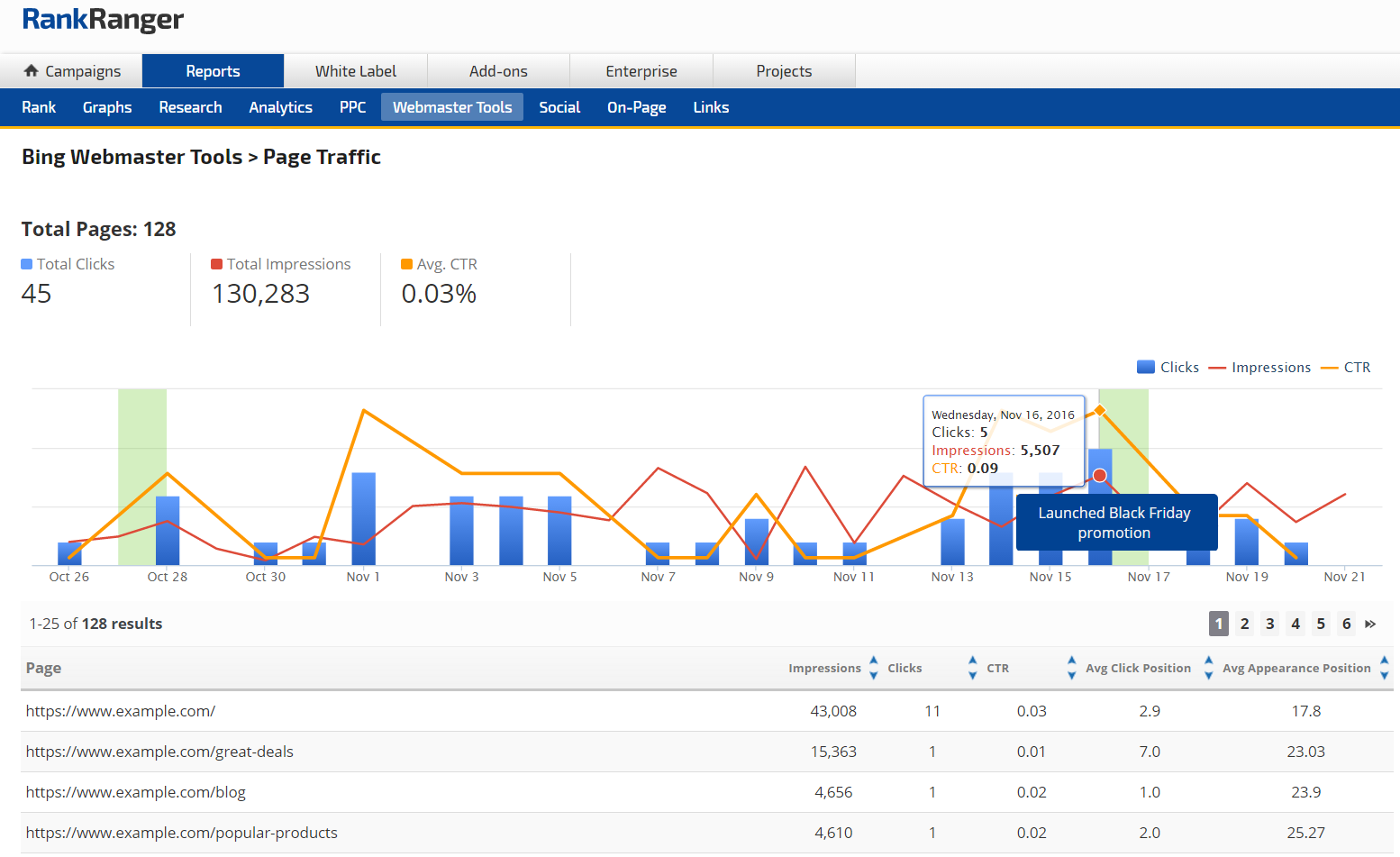Go to last page double-arrow icon

coord(1370,624)
